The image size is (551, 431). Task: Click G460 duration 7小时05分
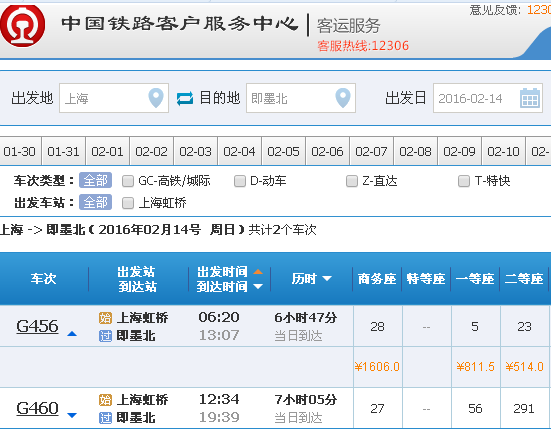(x=305, y=399)
